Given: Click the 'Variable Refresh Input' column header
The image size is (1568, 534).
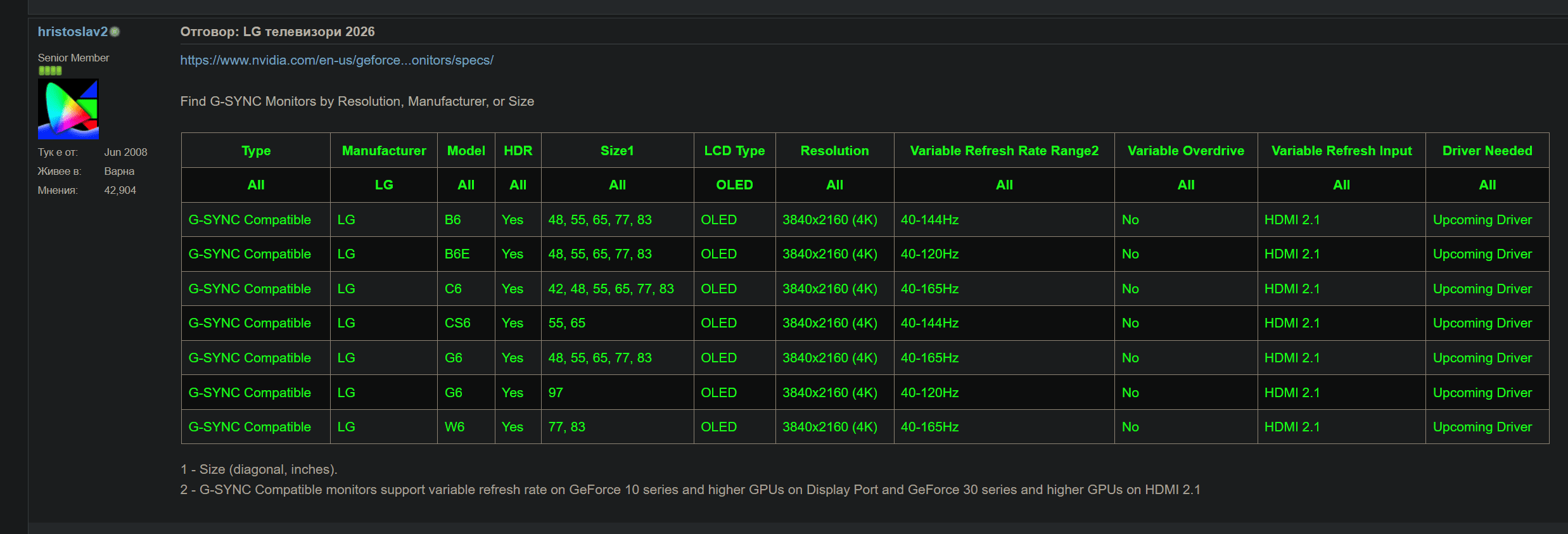Looking at the screenshot, I should point(1342,151).
